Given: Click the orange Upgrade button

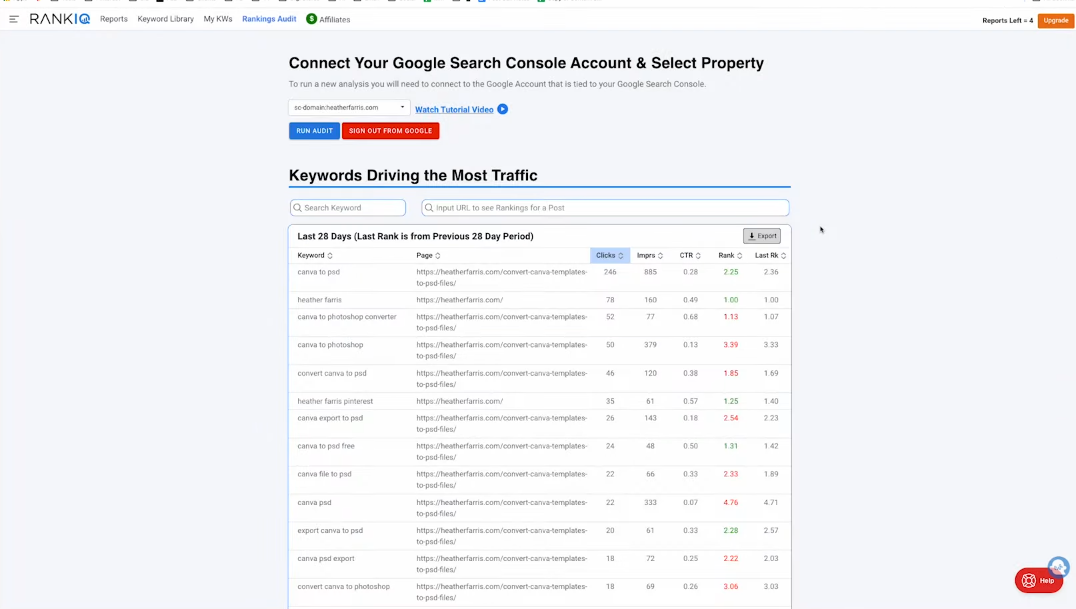Looking at the screenshot, I should click(x=1055, y=20).
